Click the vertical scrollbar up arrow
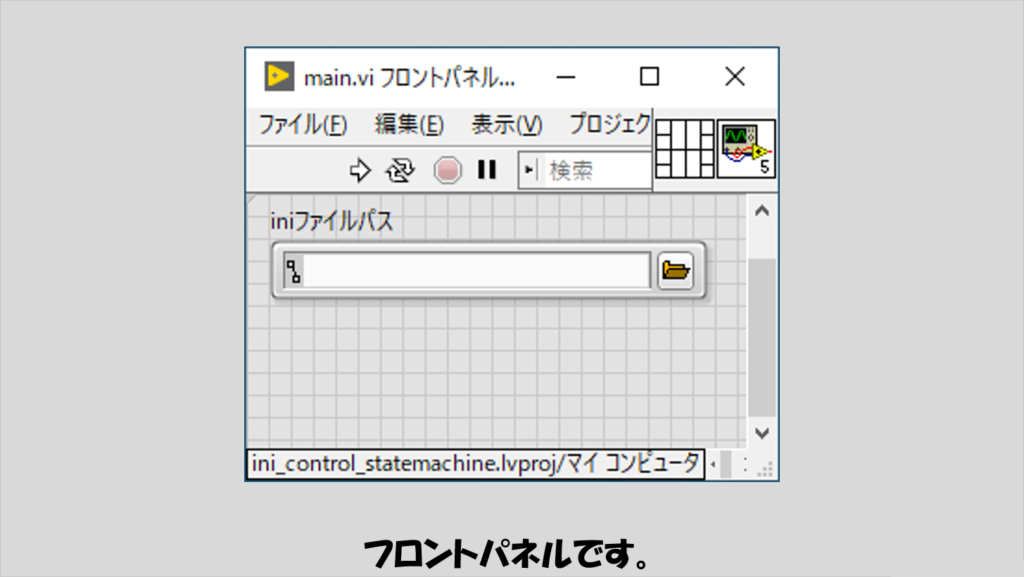 762,211
